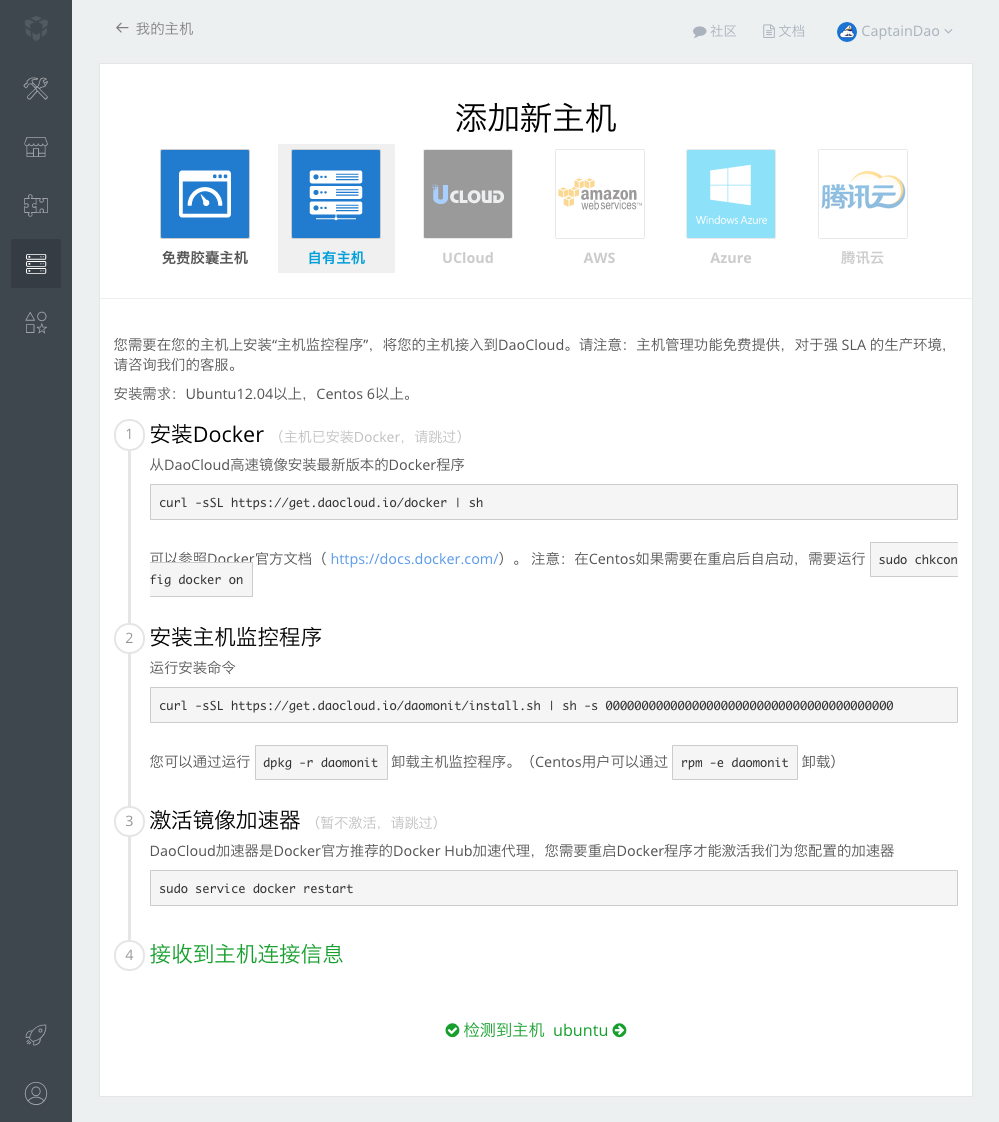Click the Azure label
Image resolution: width=999 pixels, height=1122 pixels.
[731, 258]
